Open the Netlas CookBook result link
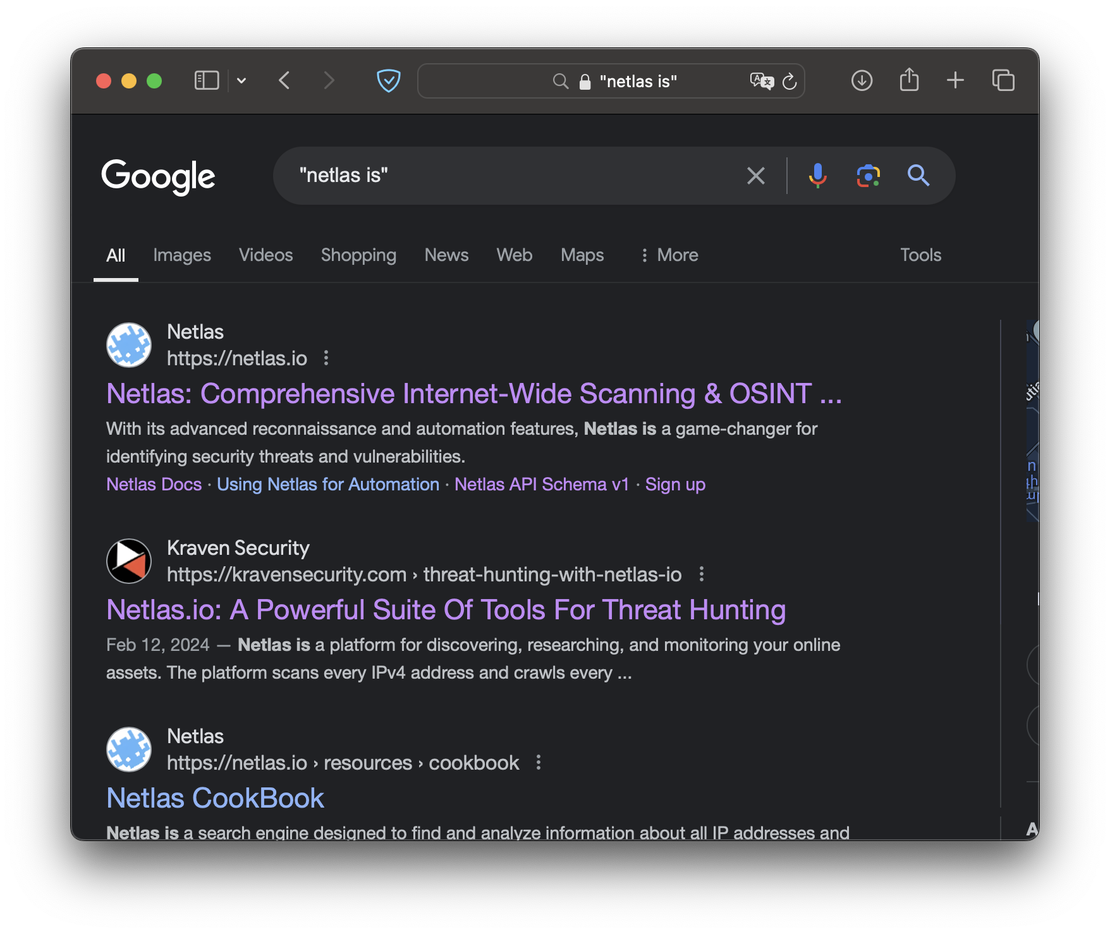This screenshot has width=1110, height=934. point(215,798)
